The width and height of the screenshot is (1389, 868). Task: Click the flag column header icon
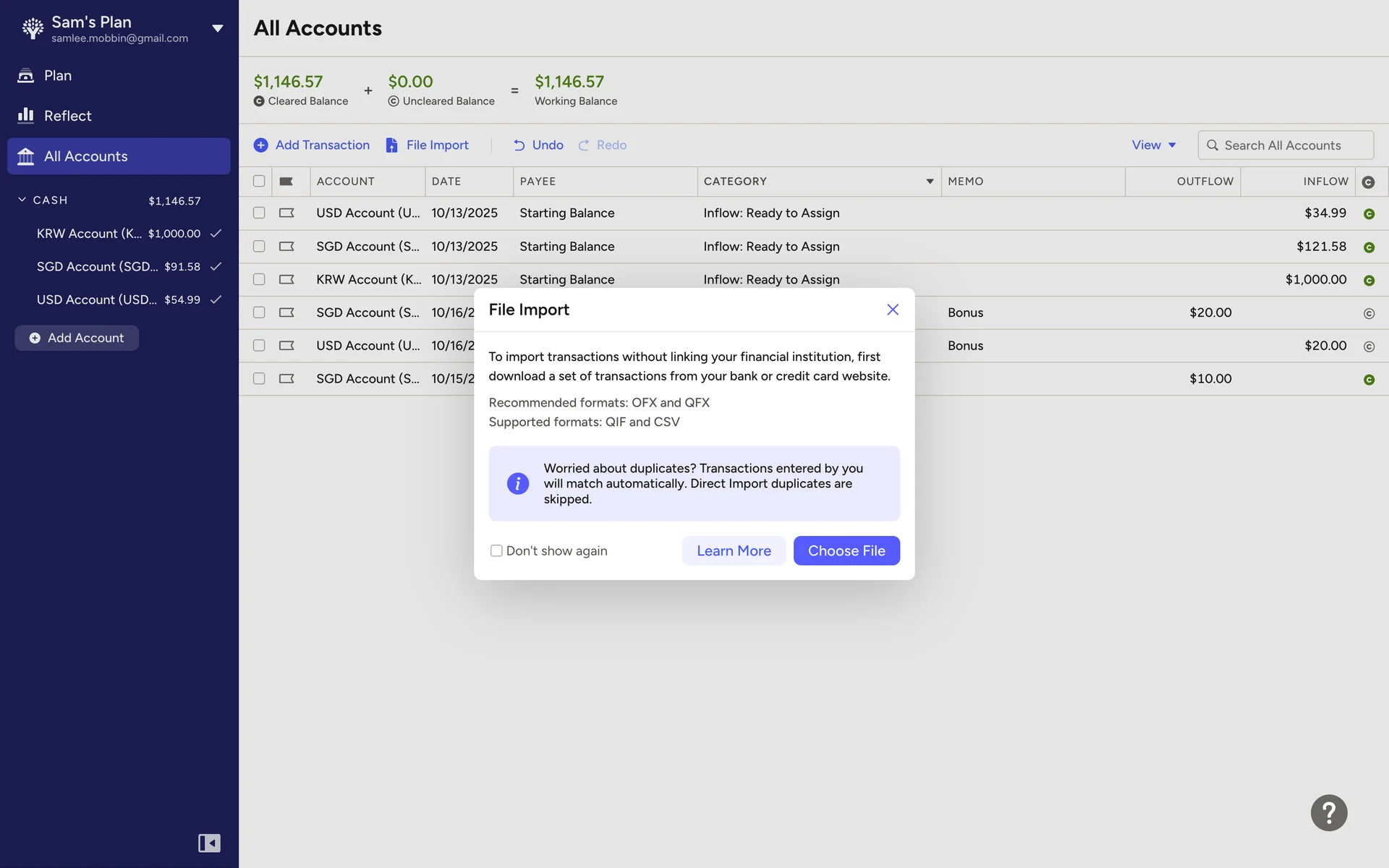[x=286, y=182]
